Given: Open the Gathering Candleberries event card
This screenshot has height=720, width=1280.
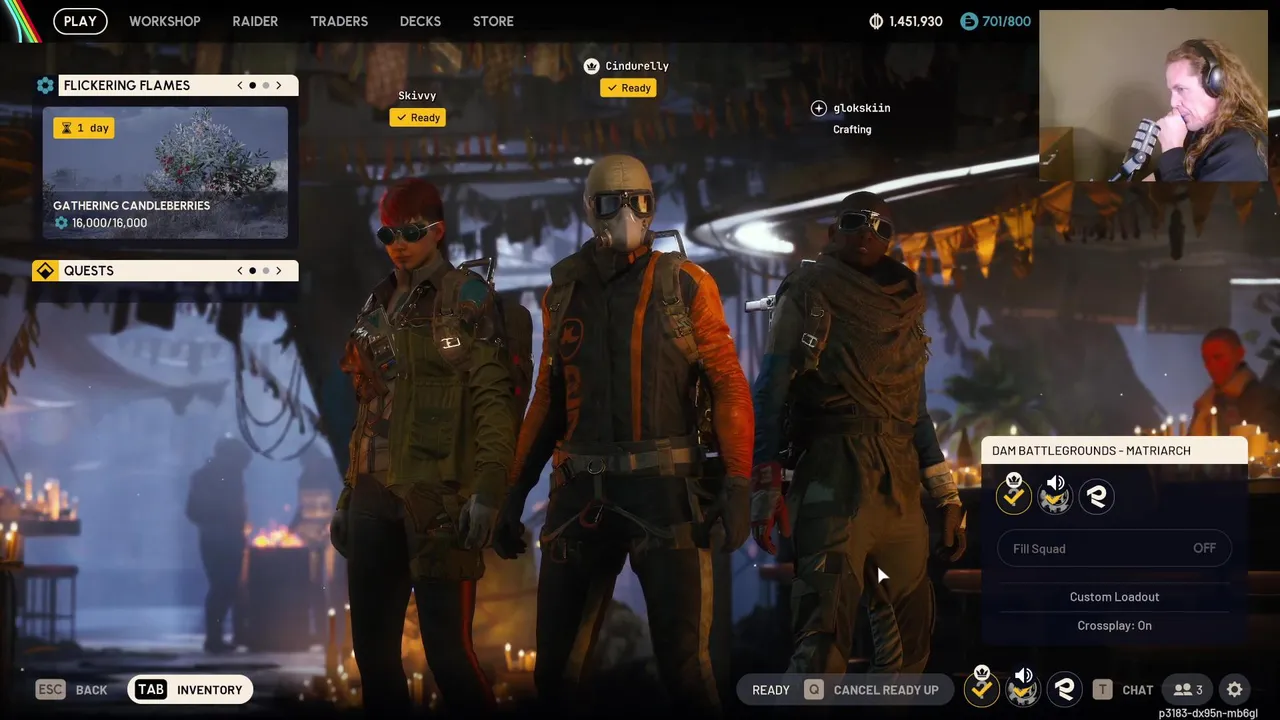Looking at the screenshot, I should [165, 172].
